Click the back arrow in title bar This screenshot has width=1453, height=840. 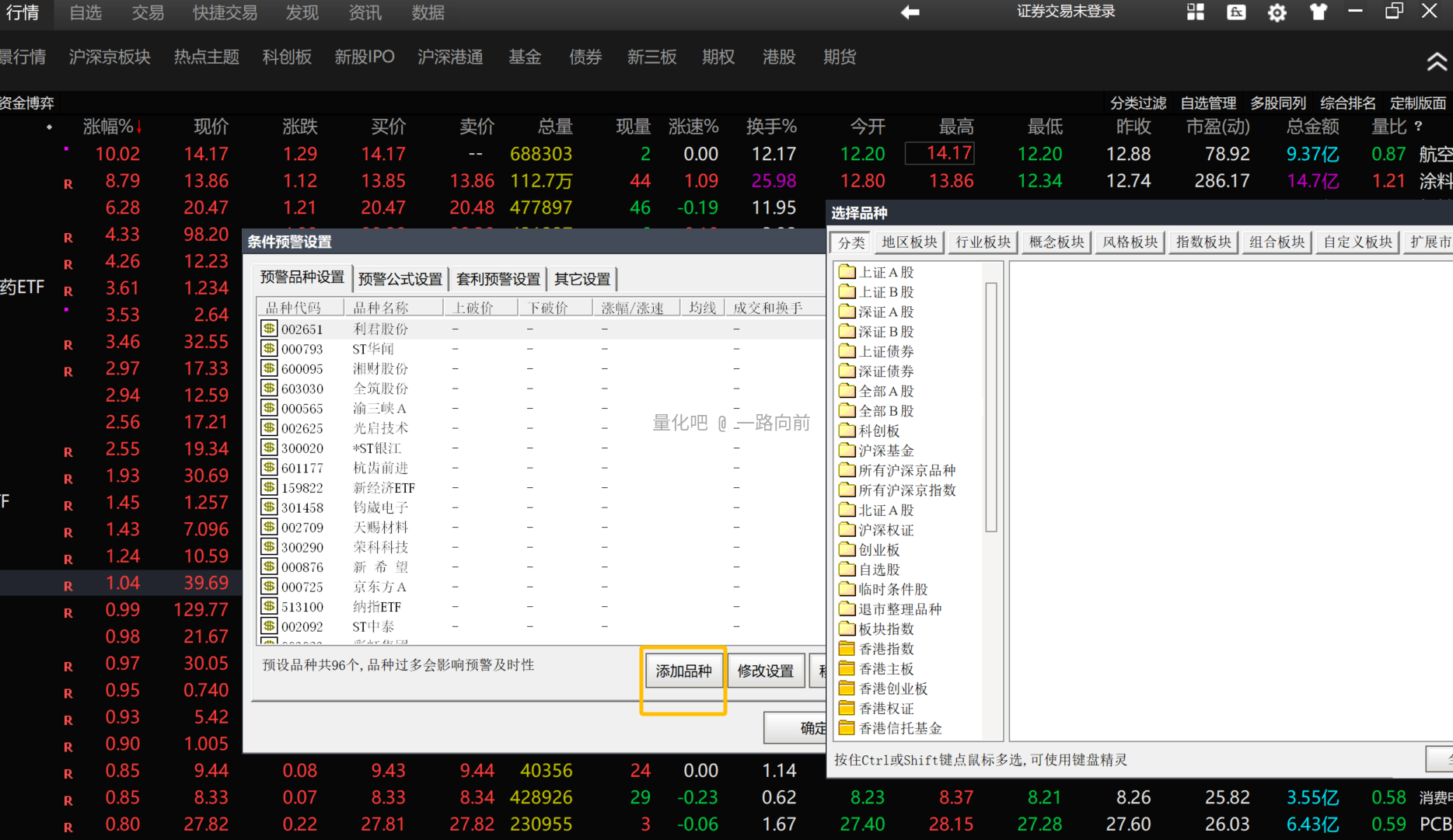[910, 12]
